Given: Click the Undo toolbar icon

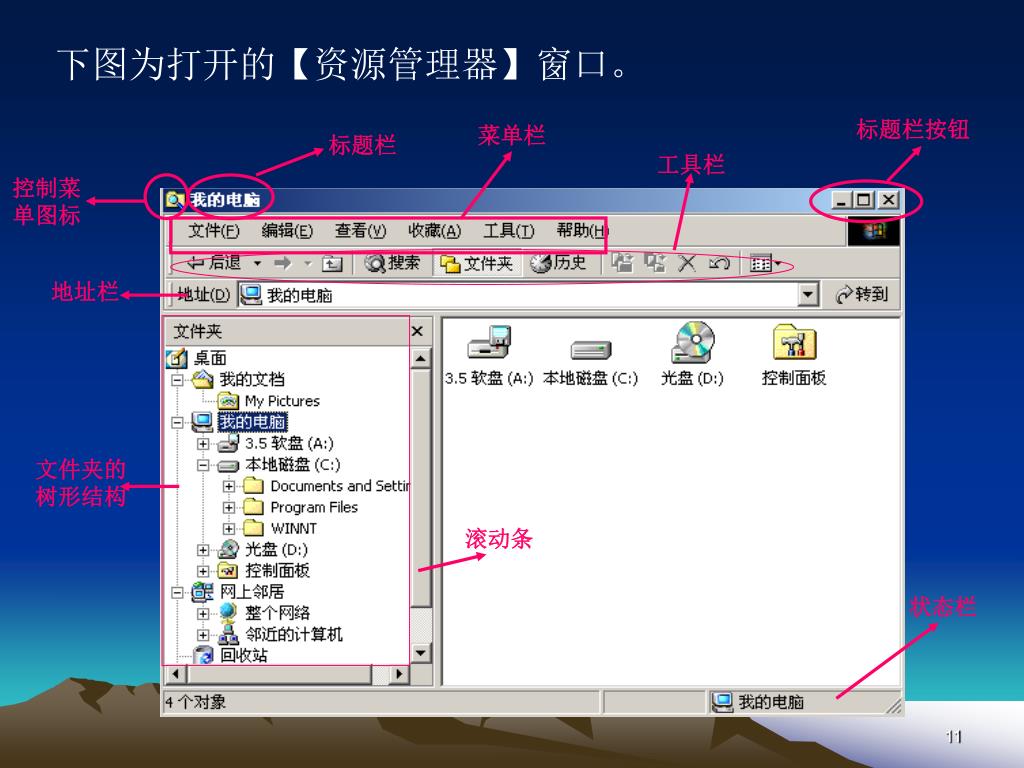Looking at the screenshot, I should [x=718, y=264].
